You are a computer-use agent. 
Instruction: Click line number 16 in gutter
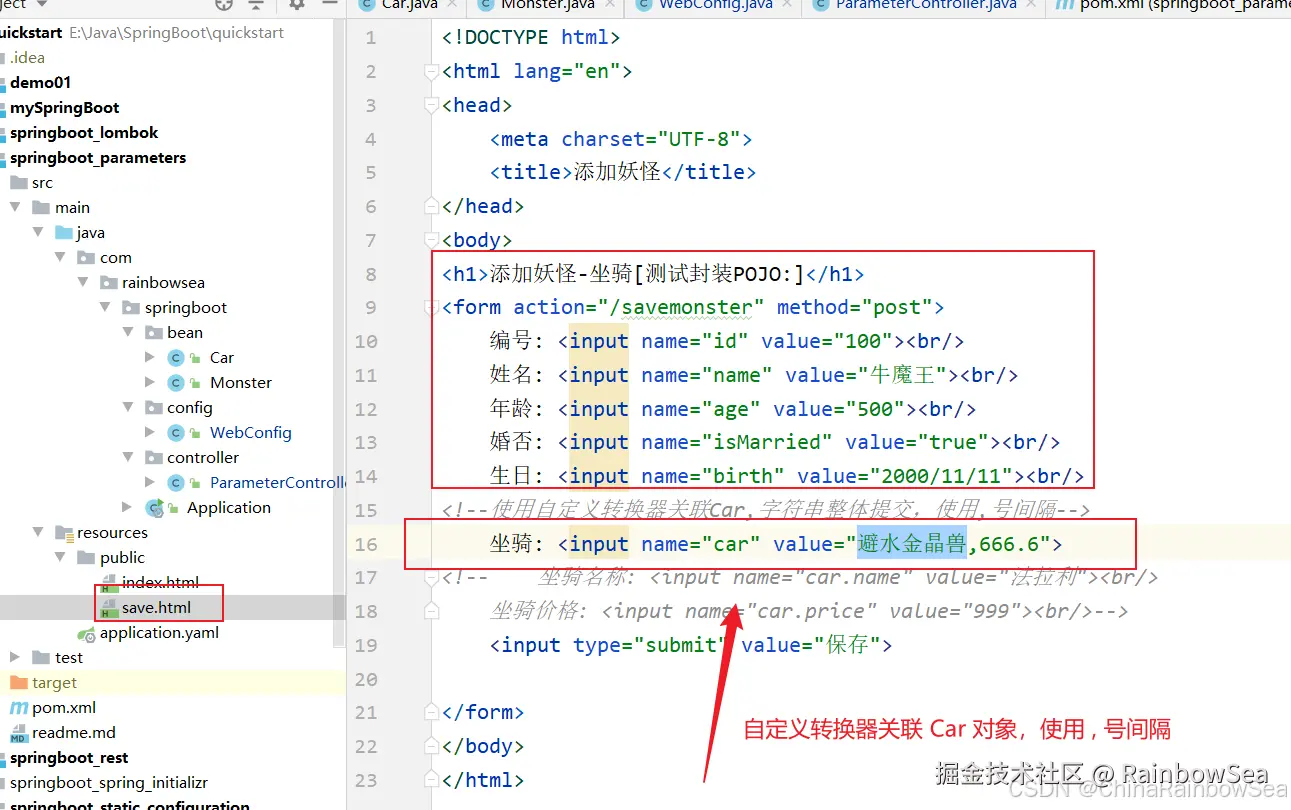[x=366, y=544]
